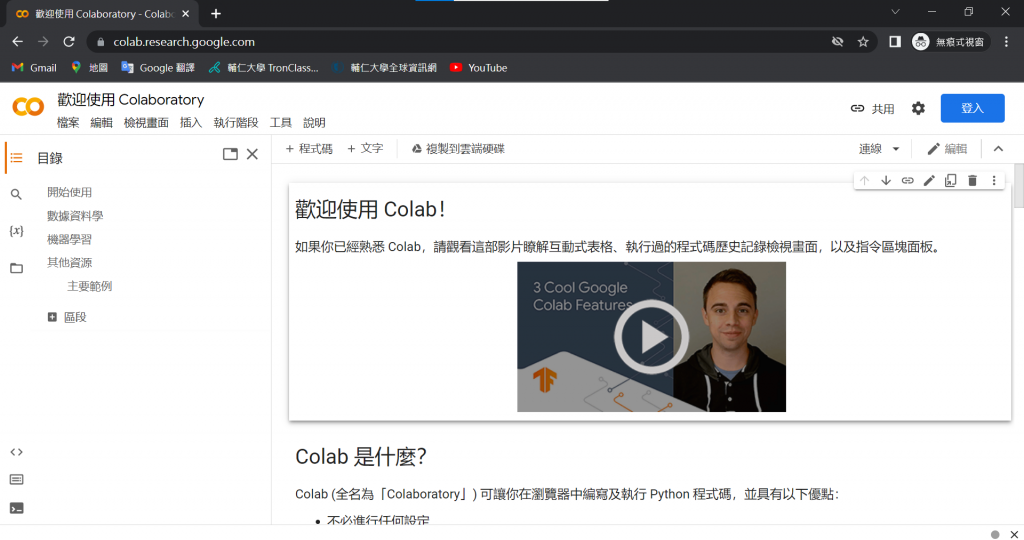Add a code cell with + 程式碼

pyautogui.click(x=309, y=149)
